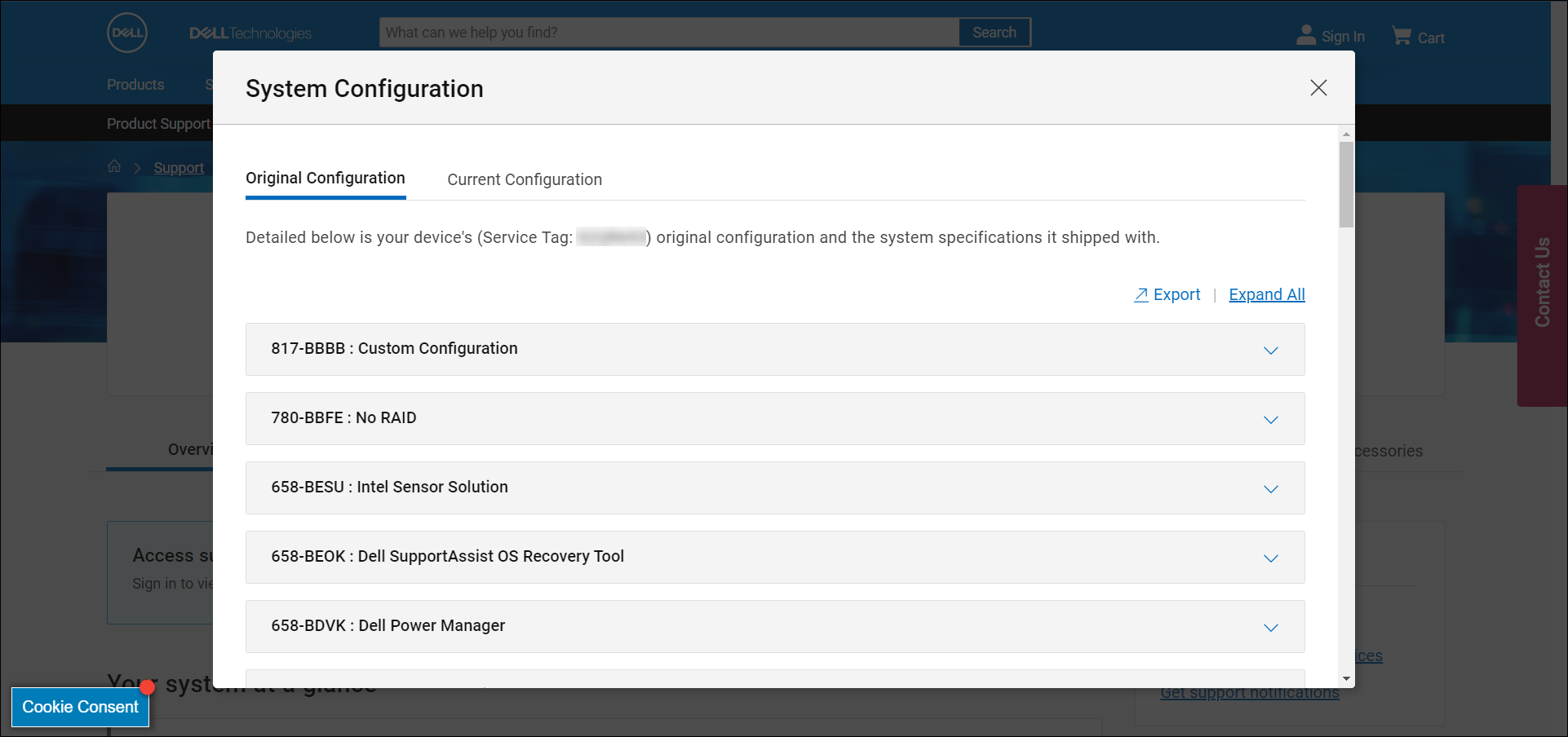Close the System Configuration dialog
Viewport: 1568px width, 737px height.
tap(1318, 87)
